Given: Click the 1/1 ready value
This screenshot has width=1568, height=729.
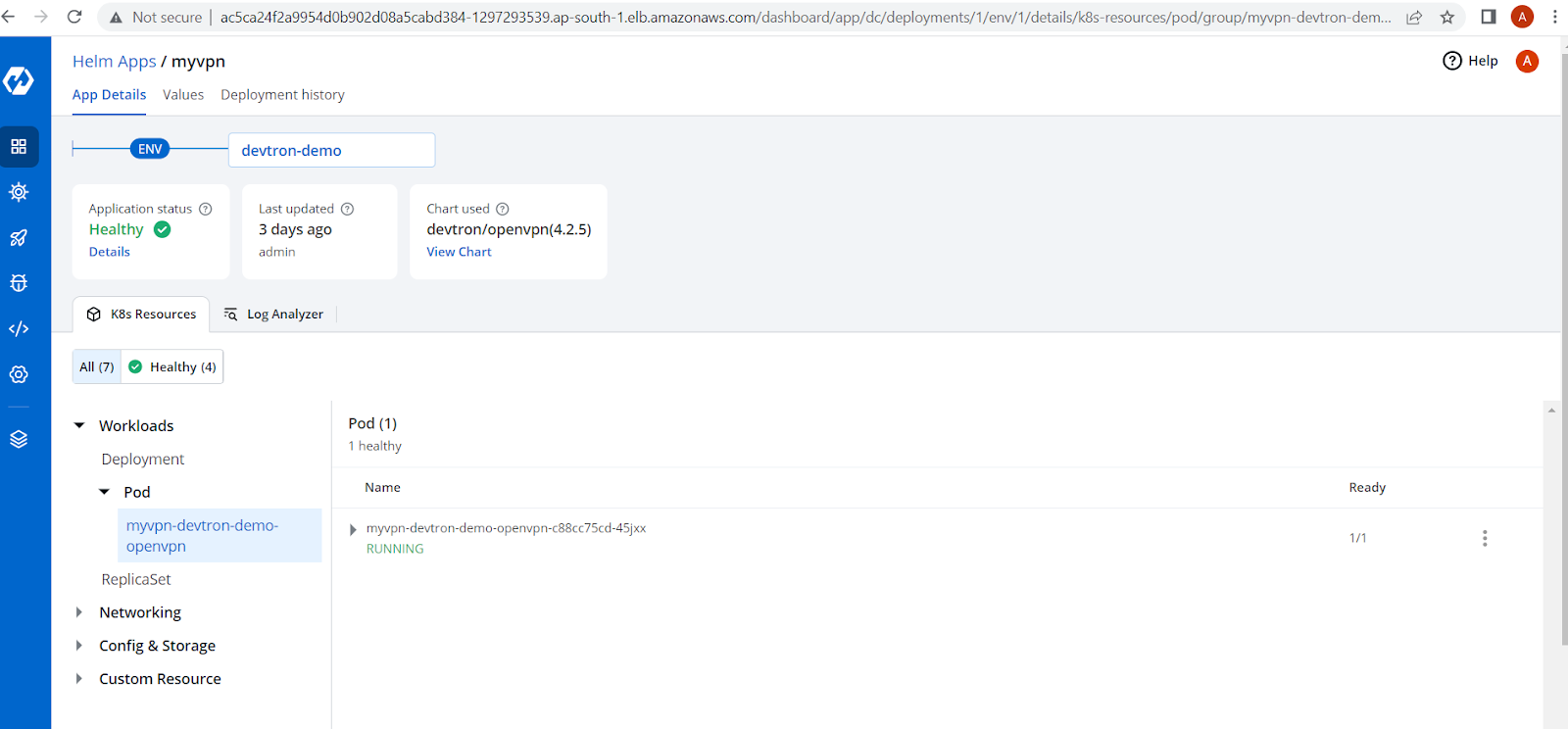Looking at the screenshot, I should pyautogui.click(x=1357, y=538).
